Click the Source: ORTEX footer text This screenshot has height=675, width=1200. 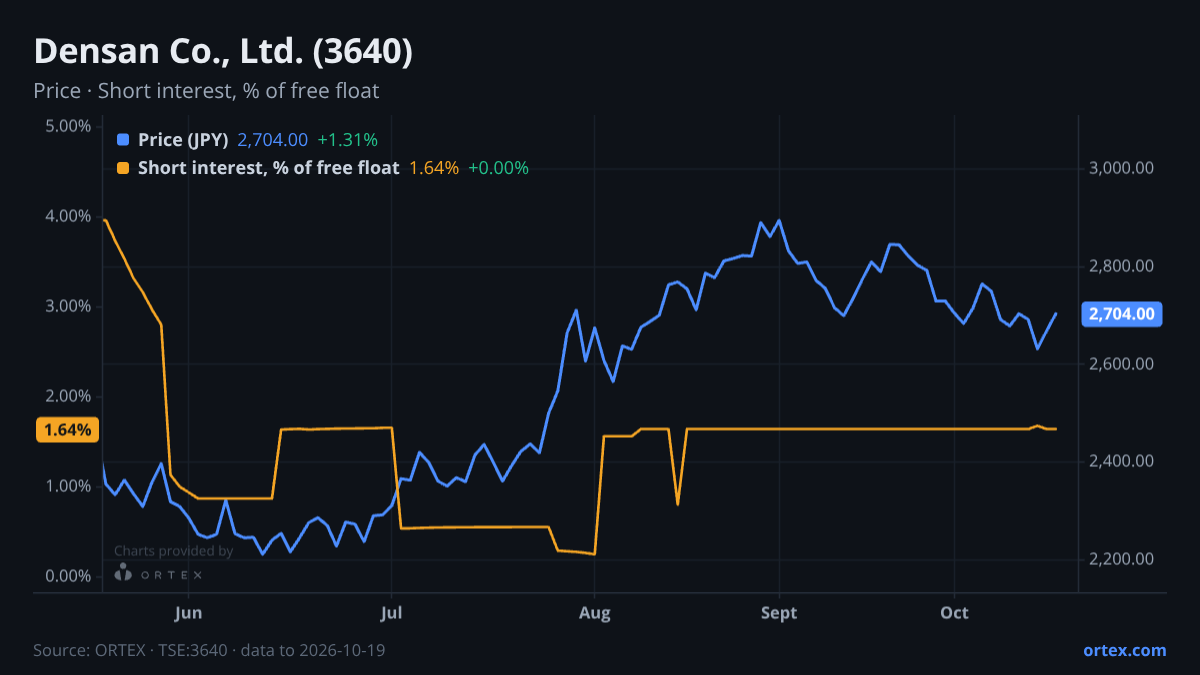tap(209, 650)
